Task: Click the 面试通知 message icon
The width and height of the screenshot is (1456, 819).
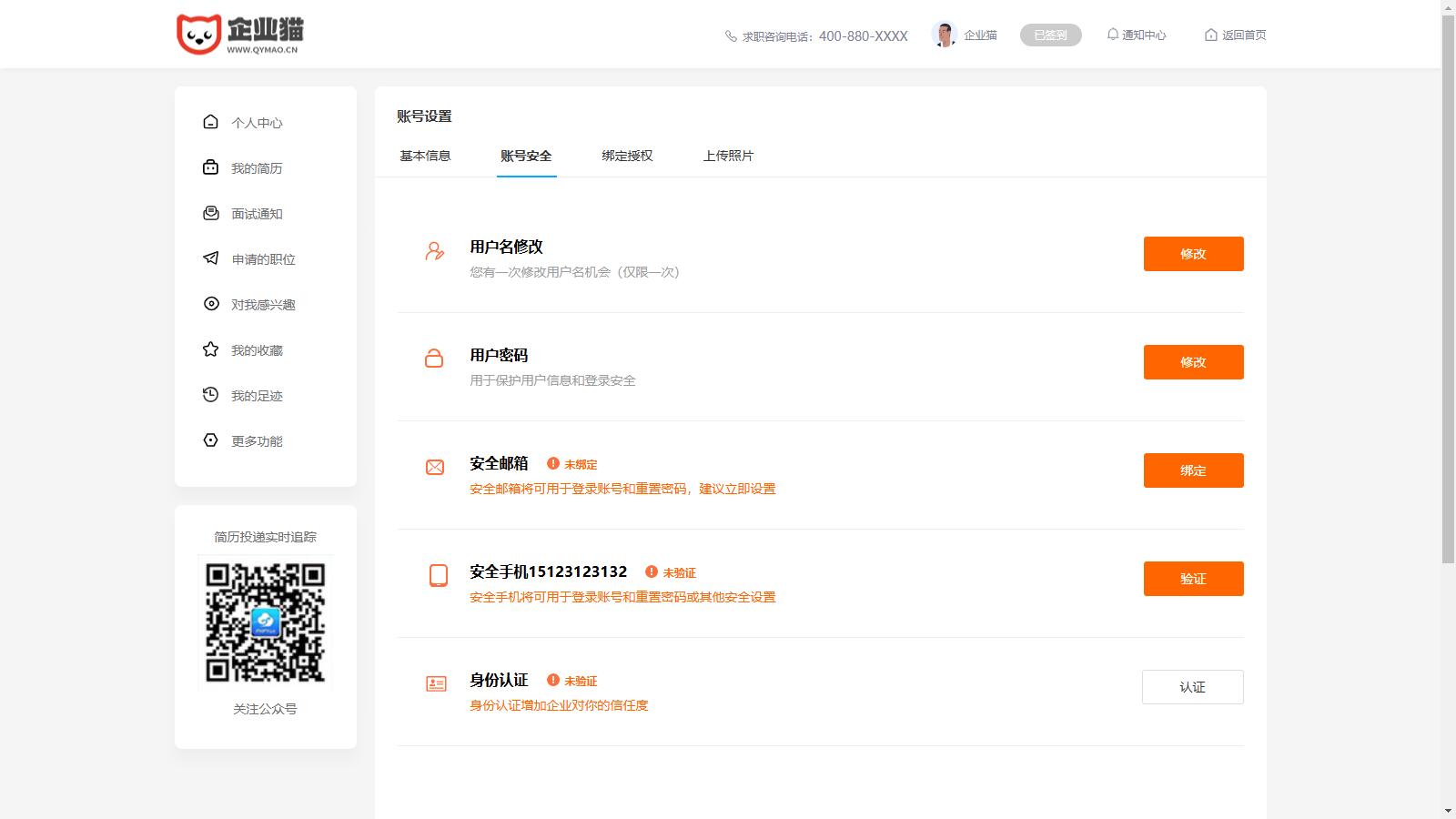Action: (211, 213)
